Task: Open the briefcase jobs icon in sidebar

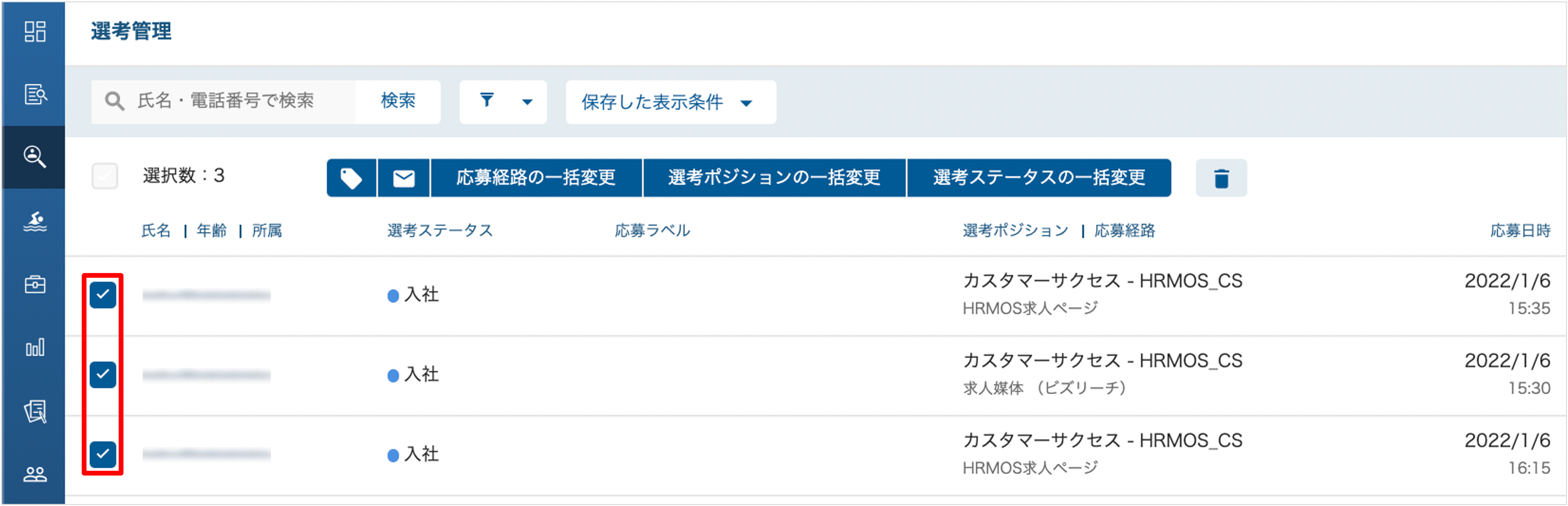Action: click(35, 285)
